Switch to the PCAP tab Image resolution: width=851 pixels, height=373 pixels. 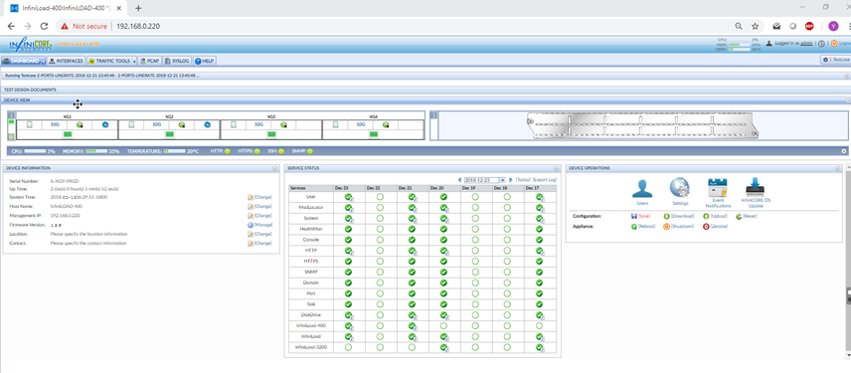tap(150, 61)
